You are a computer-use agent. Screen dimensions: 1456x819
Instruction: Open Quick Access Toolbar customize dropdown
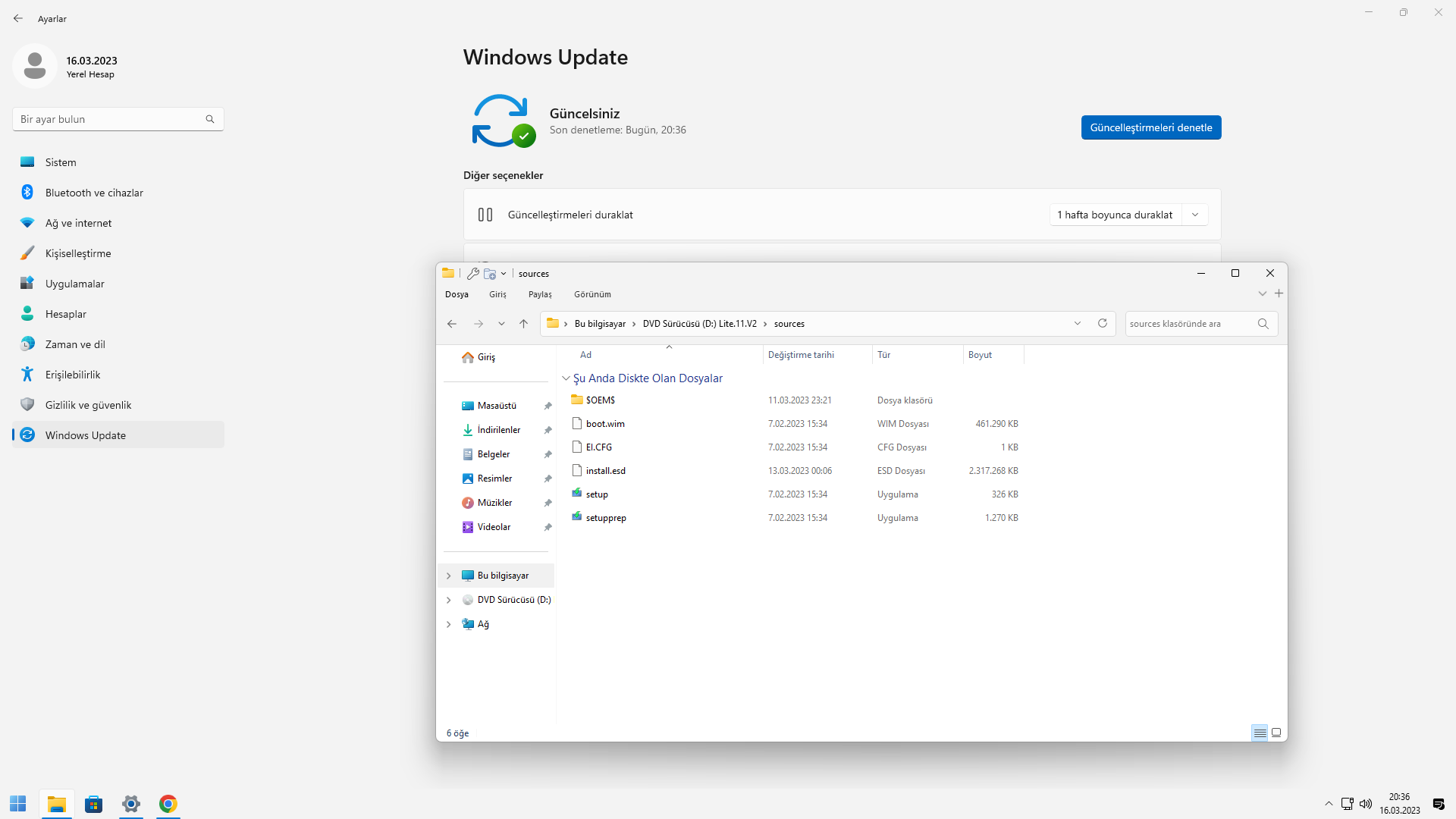pos(504,274)
